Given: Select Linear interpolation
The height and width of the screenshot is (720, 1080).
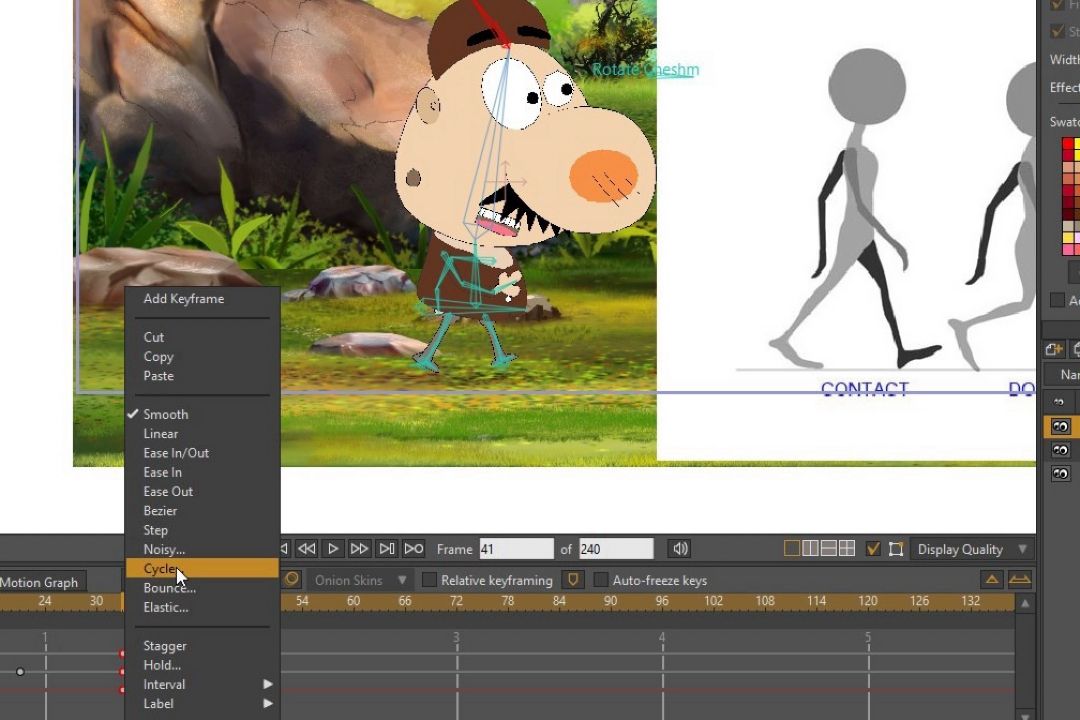Looking at the screenshot, I should [202, 433].
